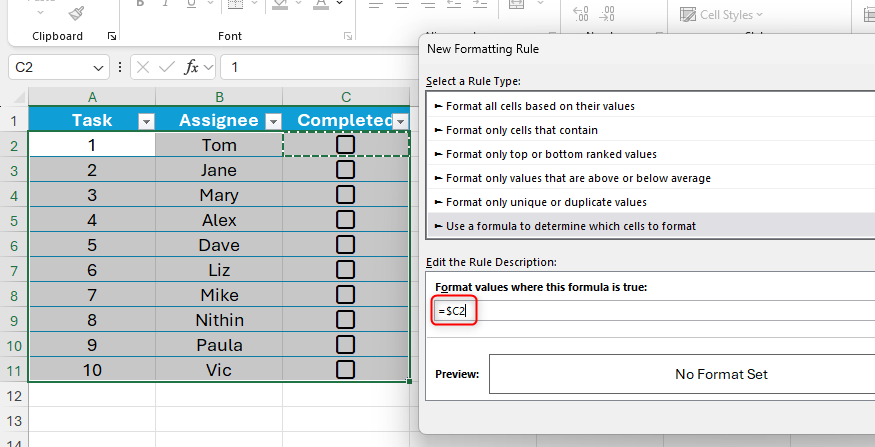
Task: Click row 12 header
Action: coord(14,395)
